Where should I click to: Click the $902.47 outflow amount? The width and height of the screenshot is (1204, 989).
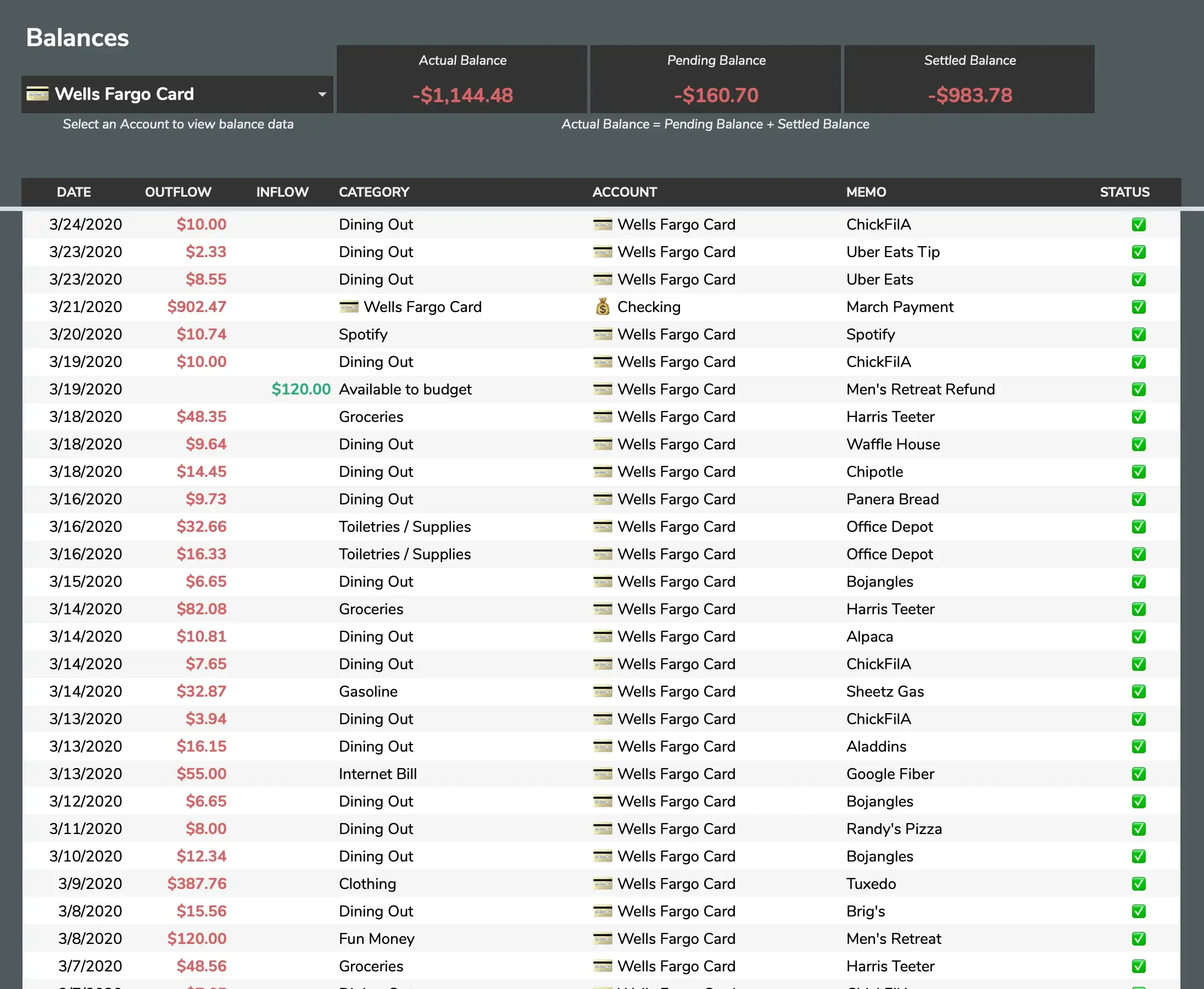(197, 307)
